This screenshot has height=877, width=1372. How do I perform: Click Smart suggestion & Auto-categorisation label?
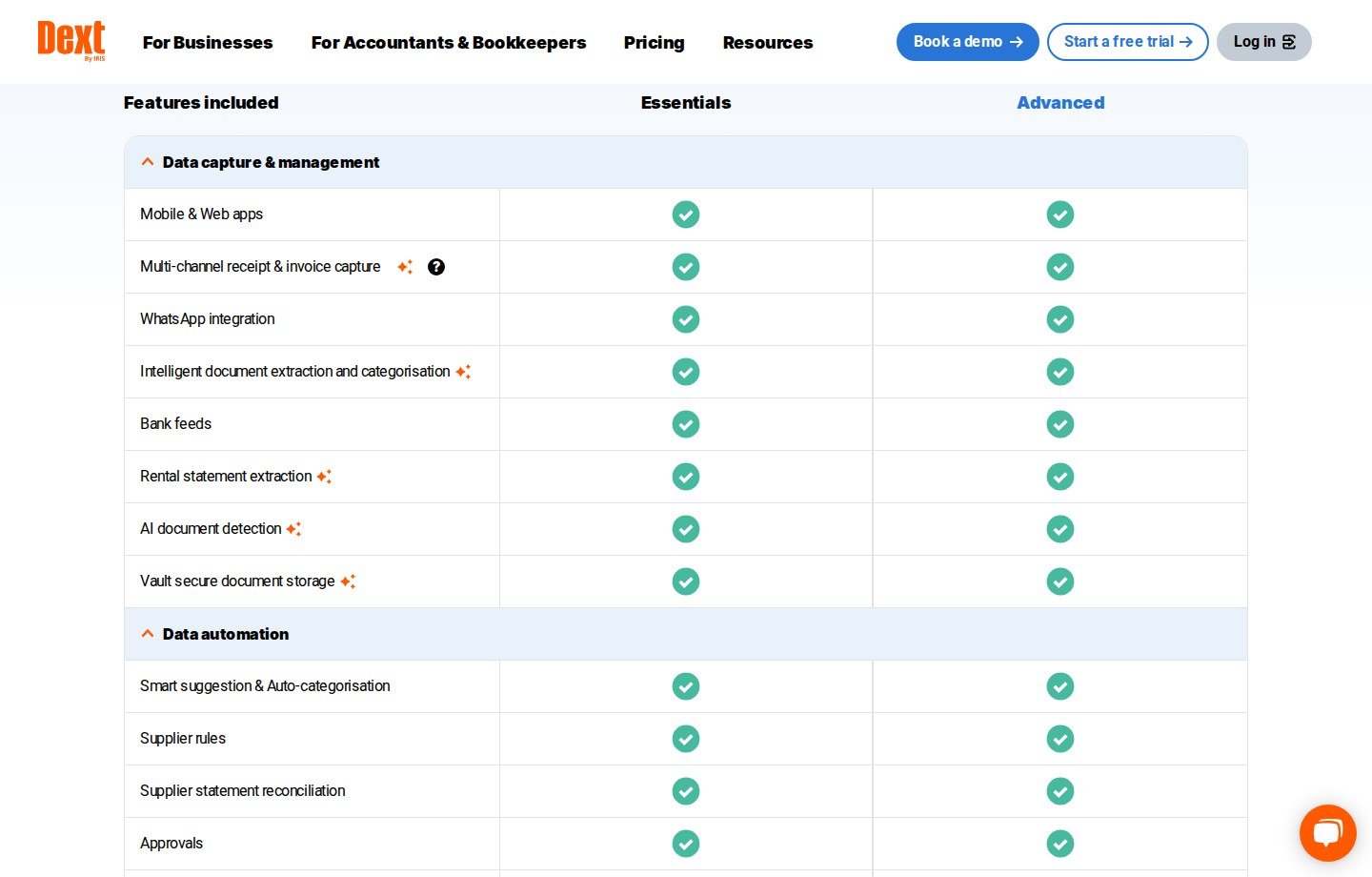pos(265,686)
